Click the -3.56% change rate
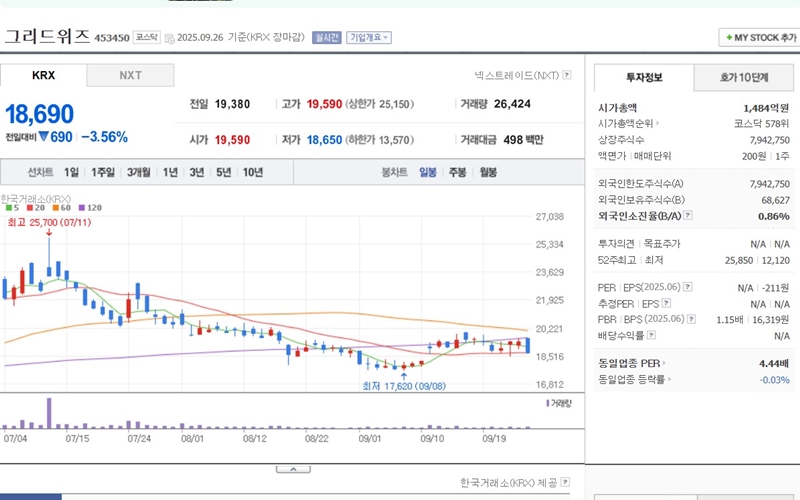Image resolution: width=800 pixels, height=500 pixels. (105, 137)
